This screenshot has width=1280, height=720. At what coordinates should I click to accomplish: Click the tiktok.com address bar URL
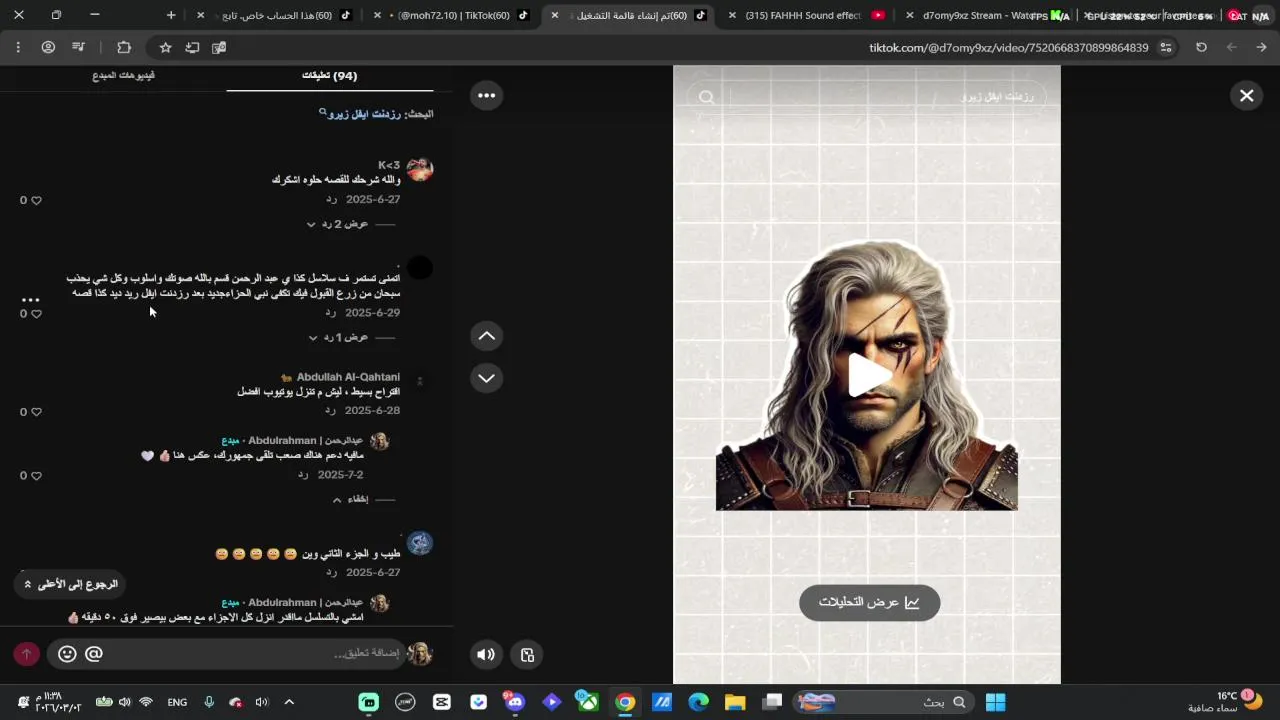click(1009, 47)
